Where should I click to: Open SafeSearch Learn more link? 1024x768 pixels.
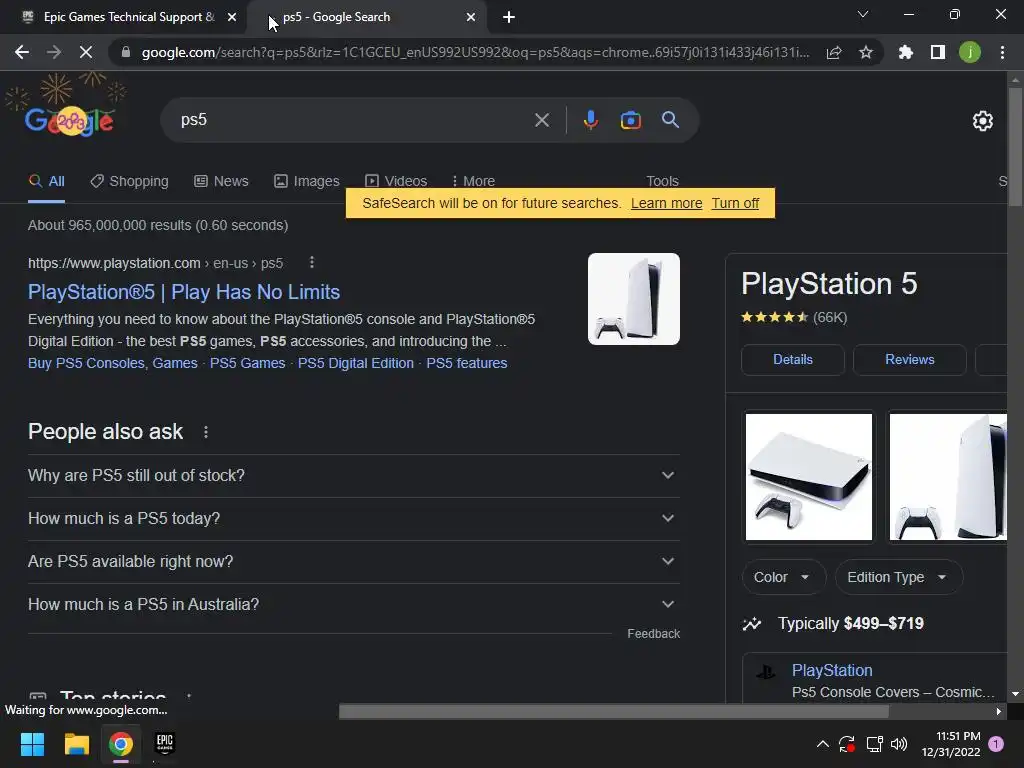click(x=666, y=203)
